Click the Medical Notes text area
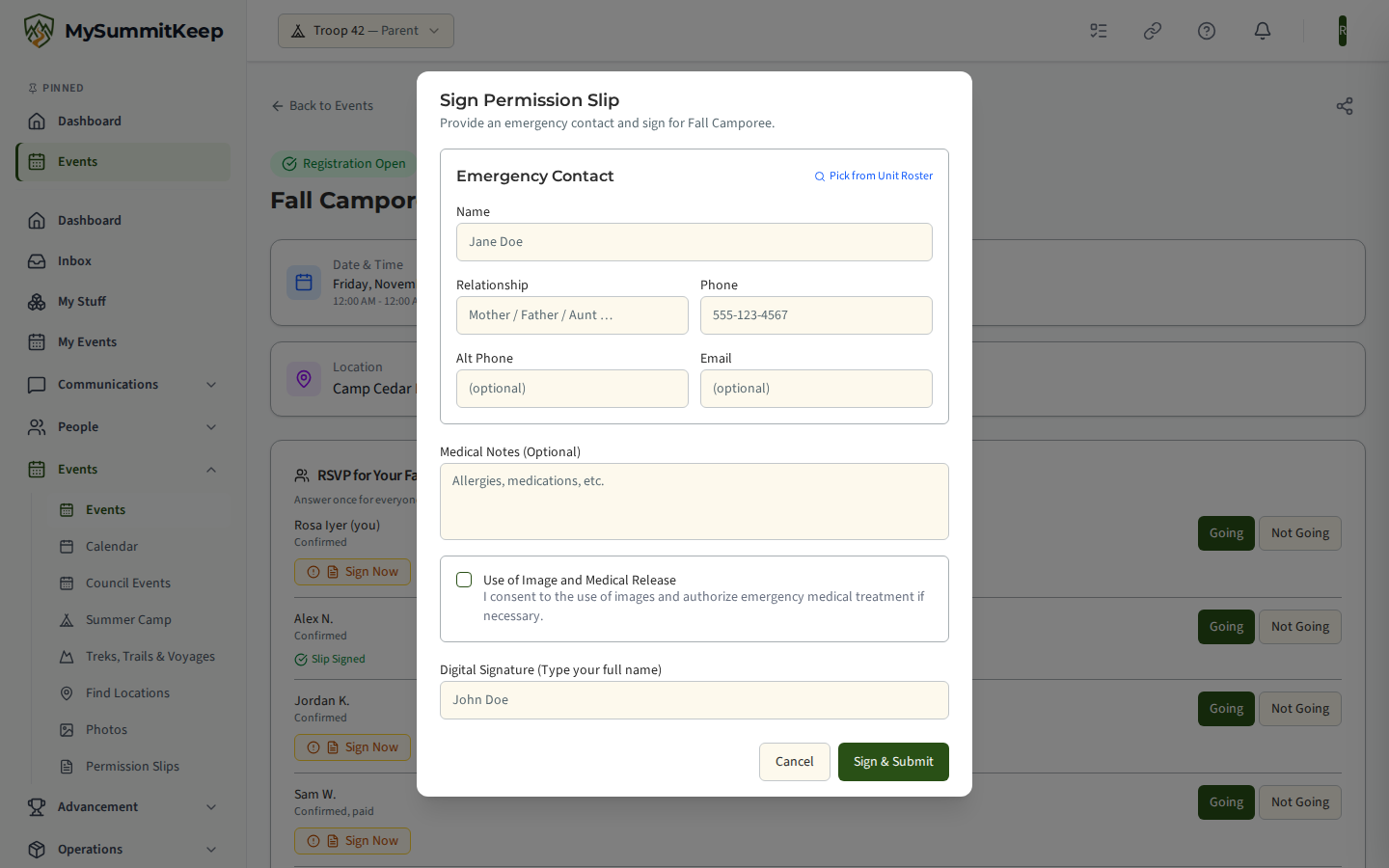Viewport: 1389px width, 868px height. [x=694, y=502]
